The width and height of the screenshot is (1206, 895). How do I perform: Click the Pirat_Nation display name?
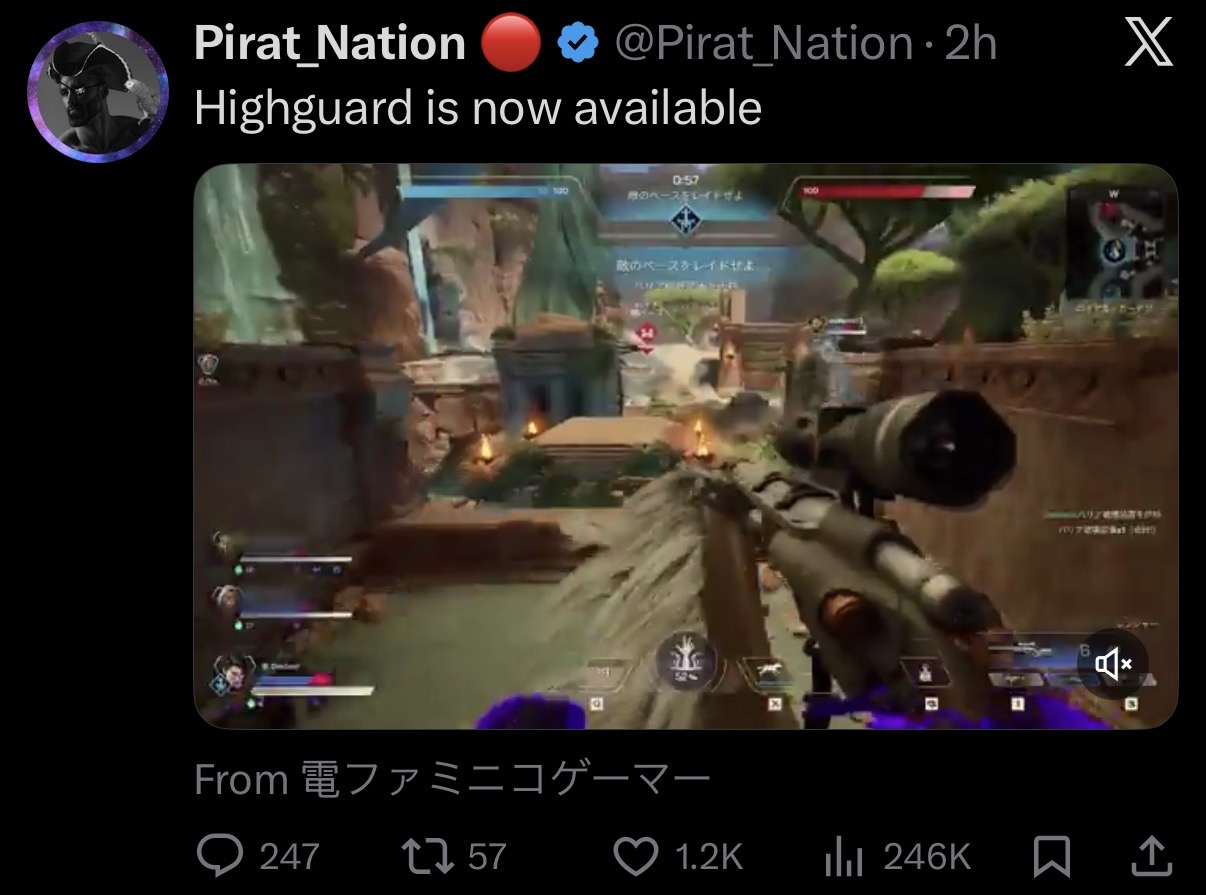(x=330, y=43)
